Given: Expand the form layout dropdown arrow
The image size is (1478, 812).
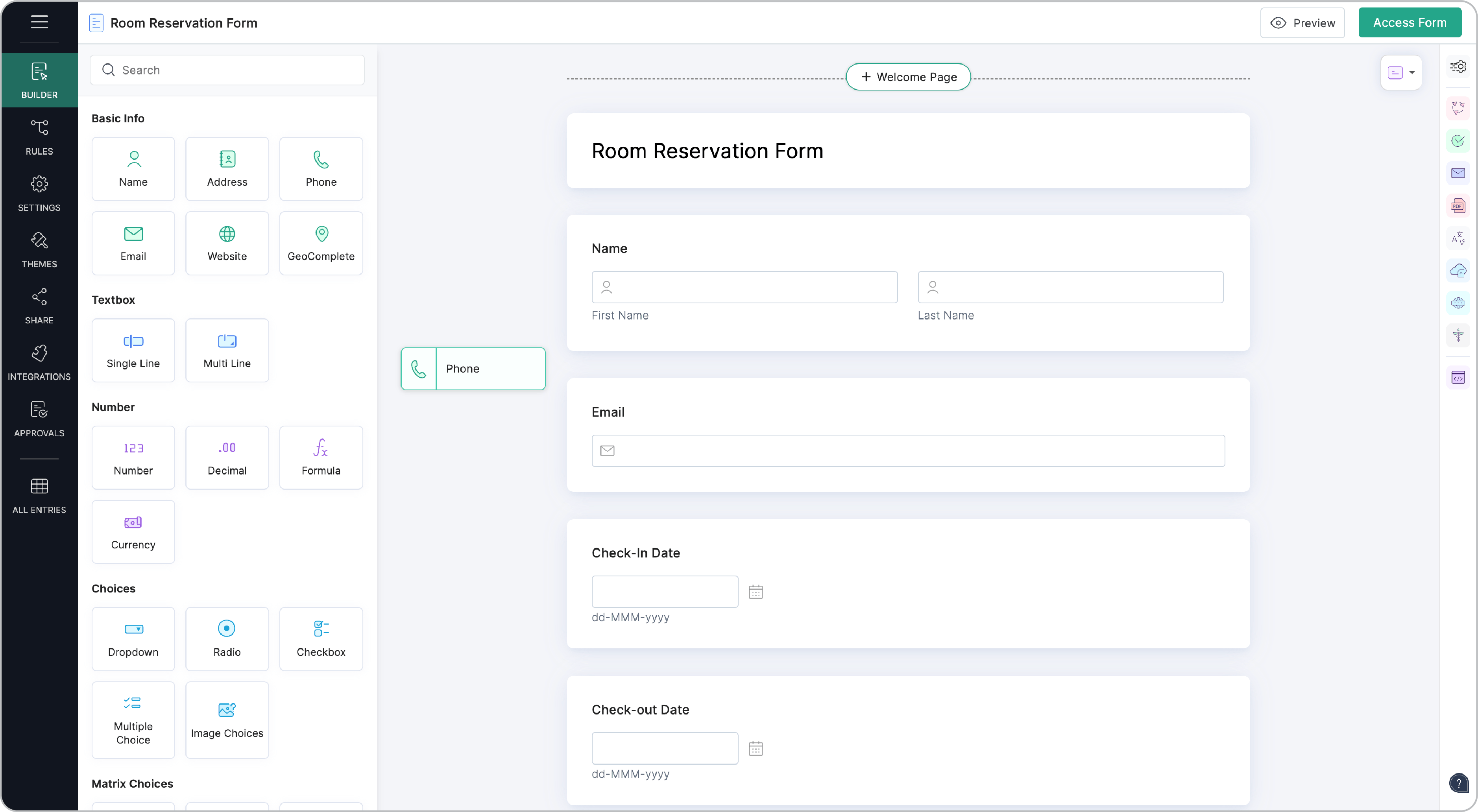Looking at the screenshot, I should (x=1412, y=72).
